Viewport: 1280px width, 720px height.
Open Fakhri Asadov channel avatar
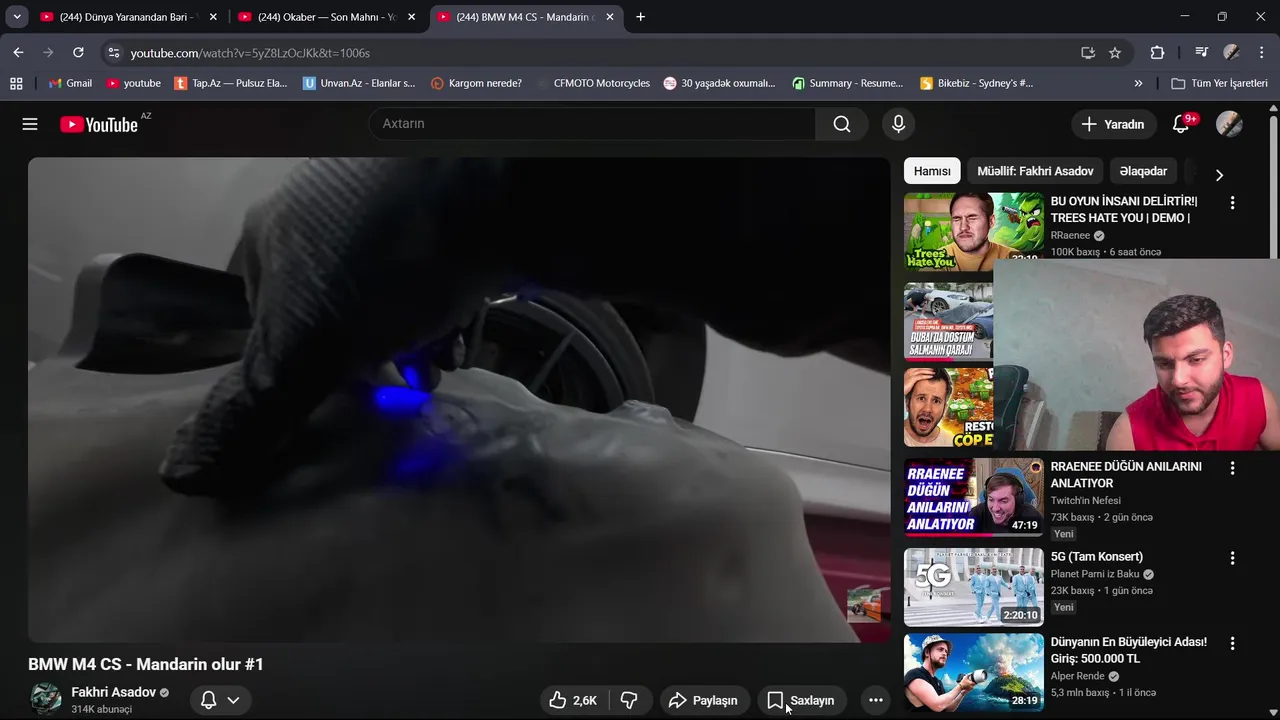point(45,699)
